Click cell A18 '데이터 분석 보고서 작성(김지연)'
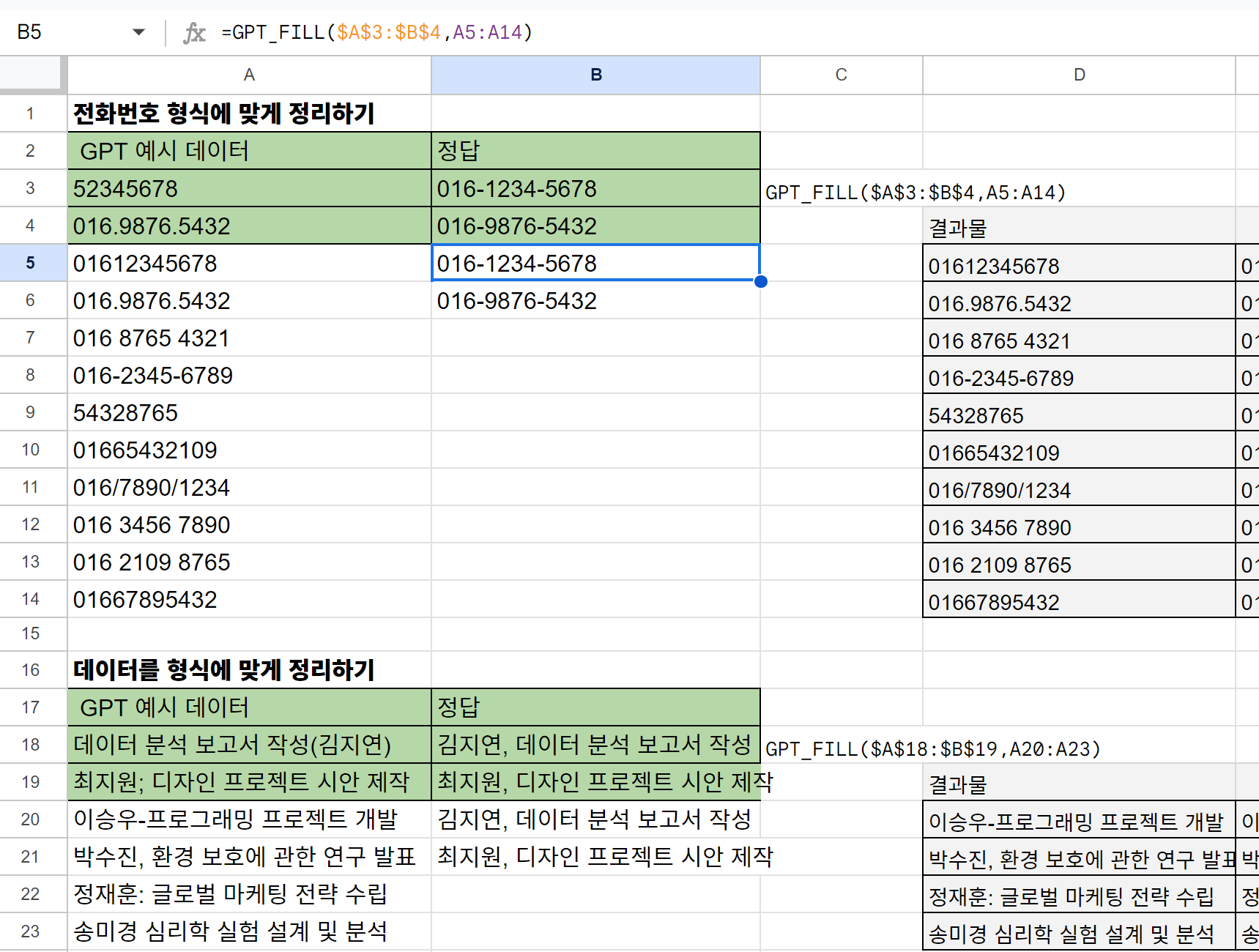The width and height of the screenshot is (1259, 952). coord(249,745)
